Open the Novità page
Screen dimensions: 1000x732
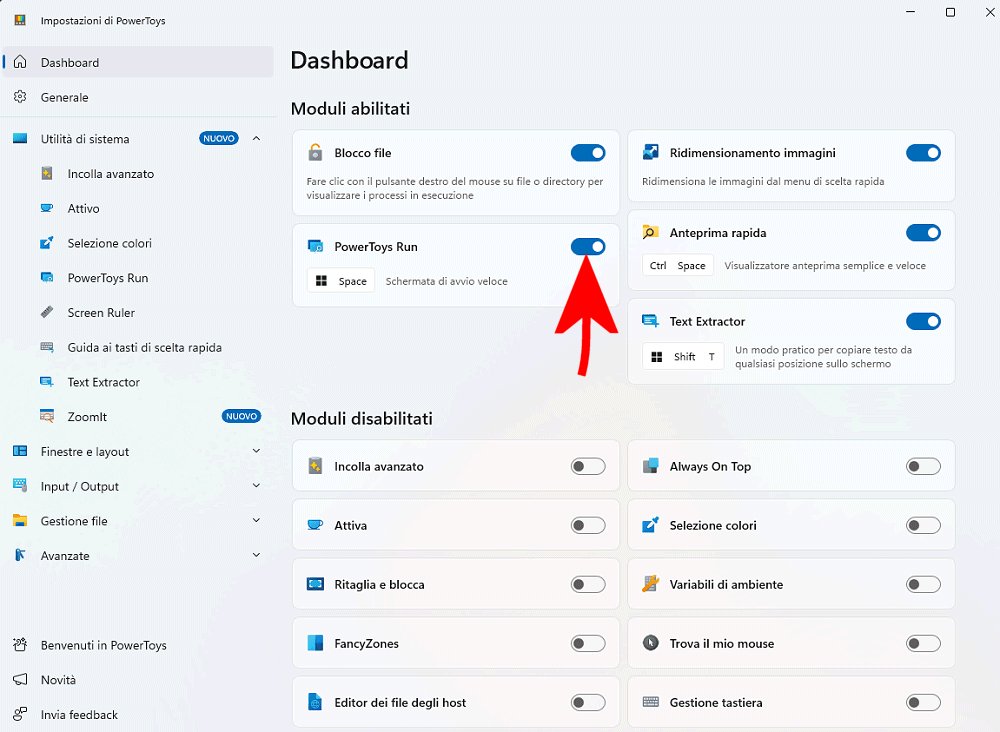(x=137, y=680)
